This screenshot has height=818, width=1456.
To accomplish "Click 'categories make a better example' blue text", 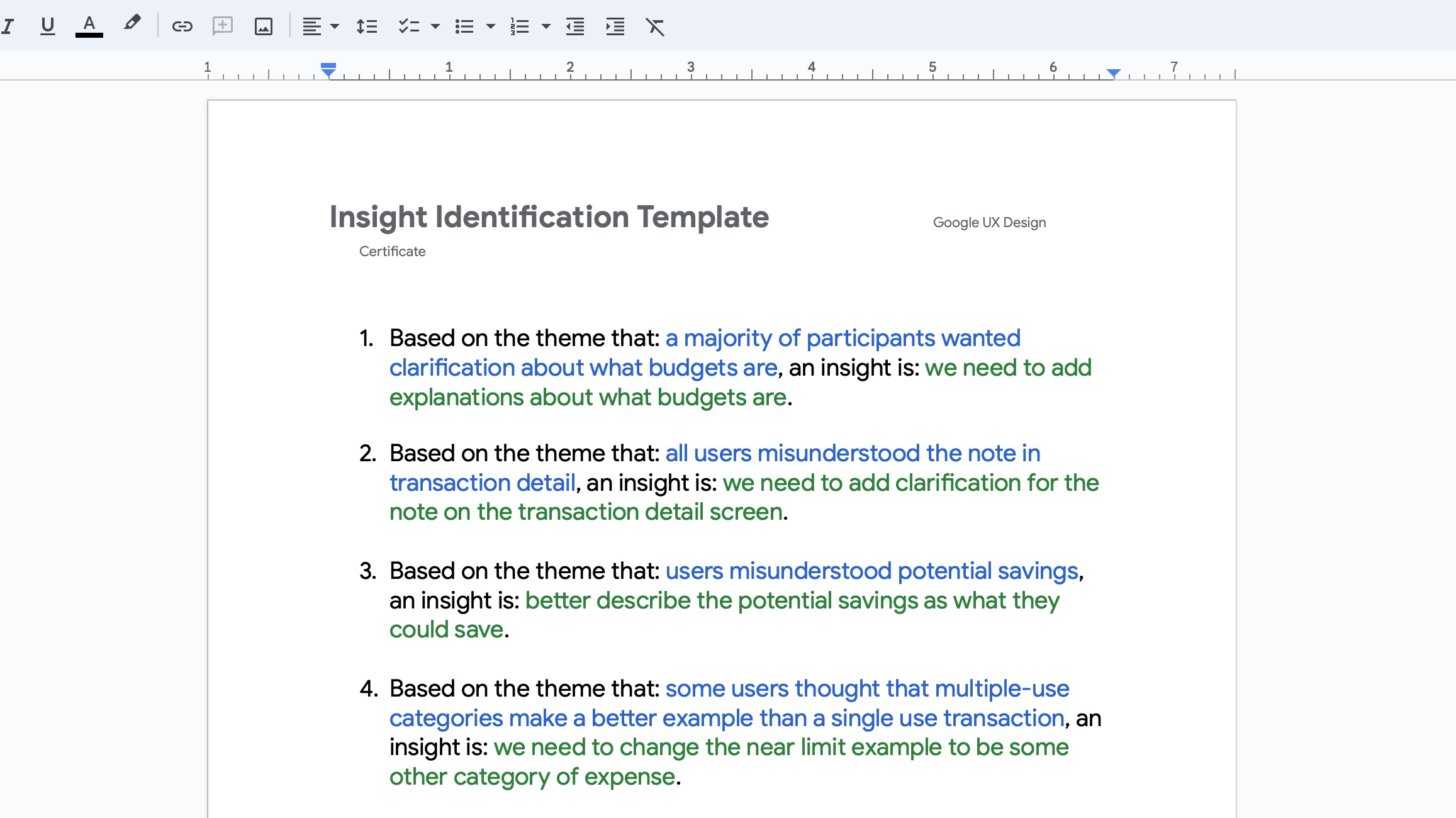I will coord(571,718).
